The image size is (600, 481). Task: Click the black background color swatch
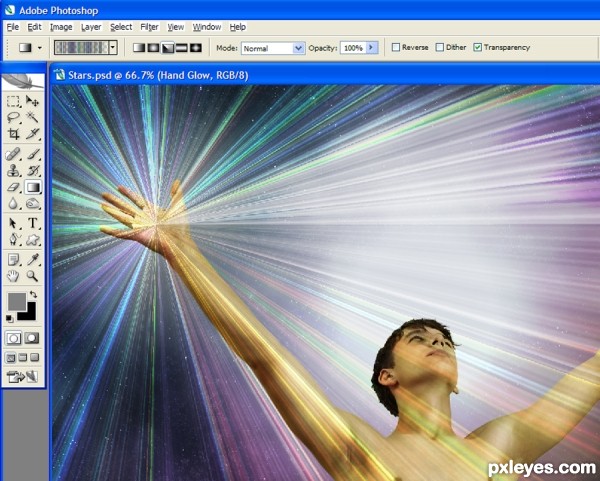point(31,315)
